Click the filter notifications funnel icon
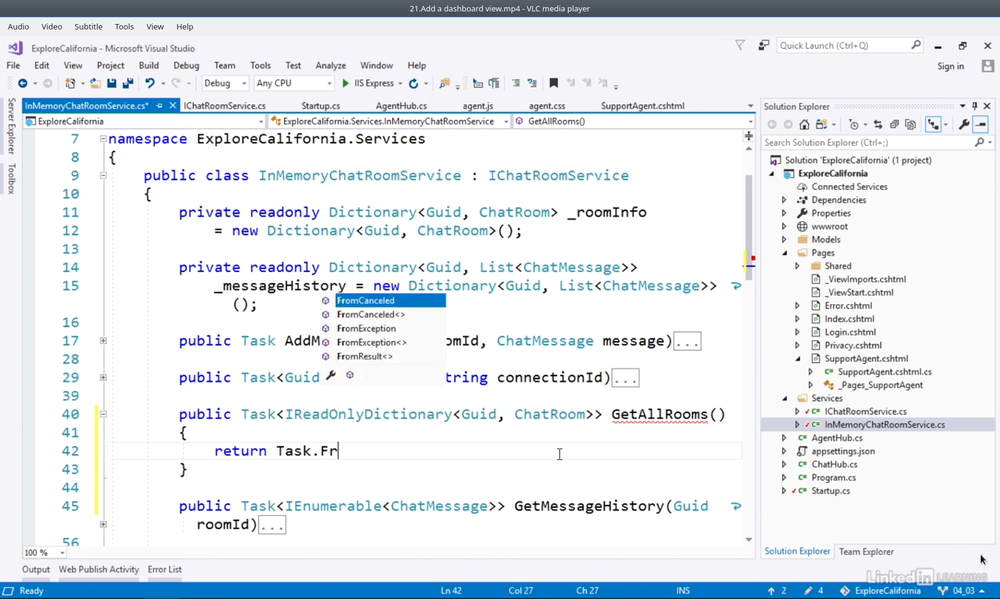1000x599 pixels. (740, 45)
